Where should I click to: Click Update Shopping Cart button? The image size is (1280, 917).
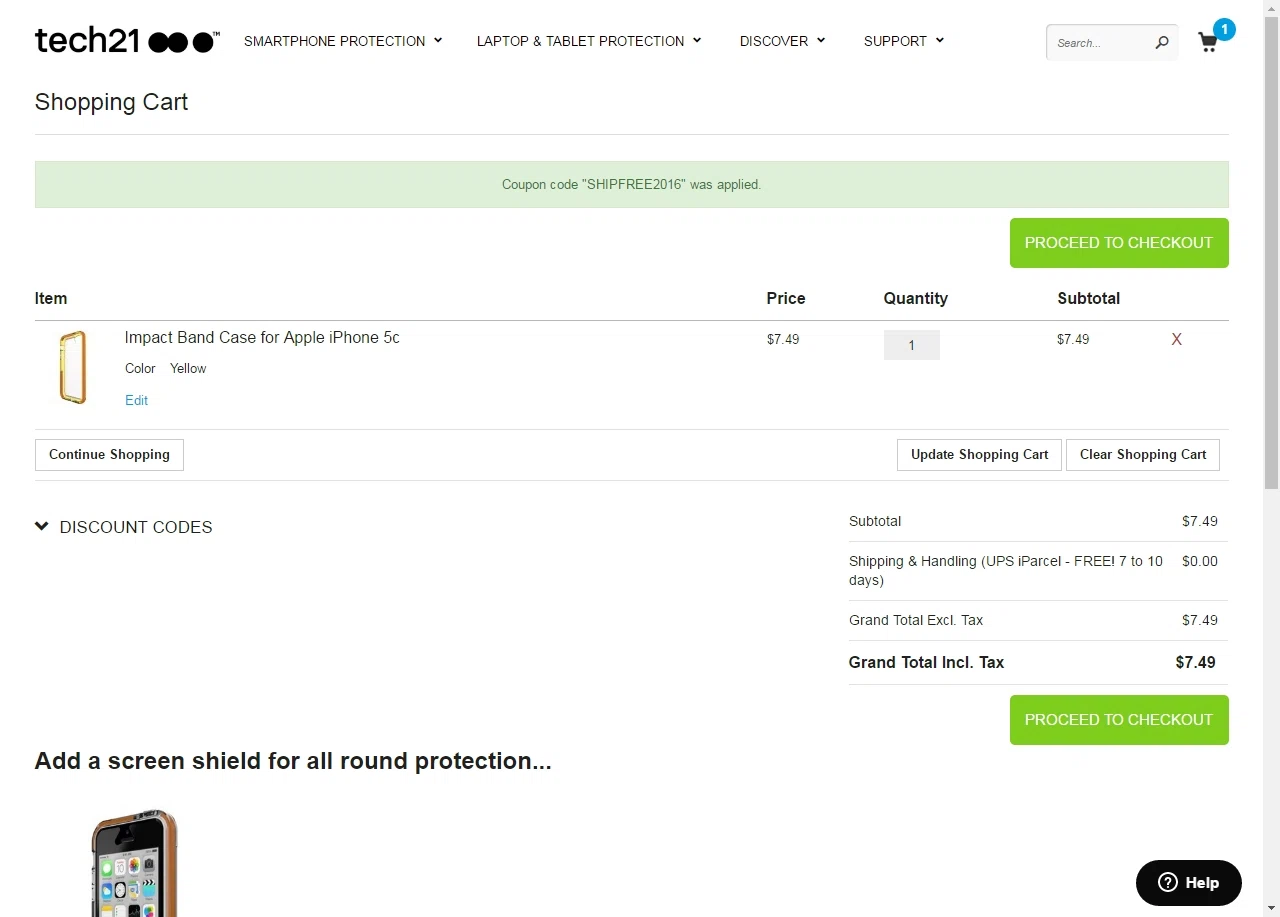(979, 454)
